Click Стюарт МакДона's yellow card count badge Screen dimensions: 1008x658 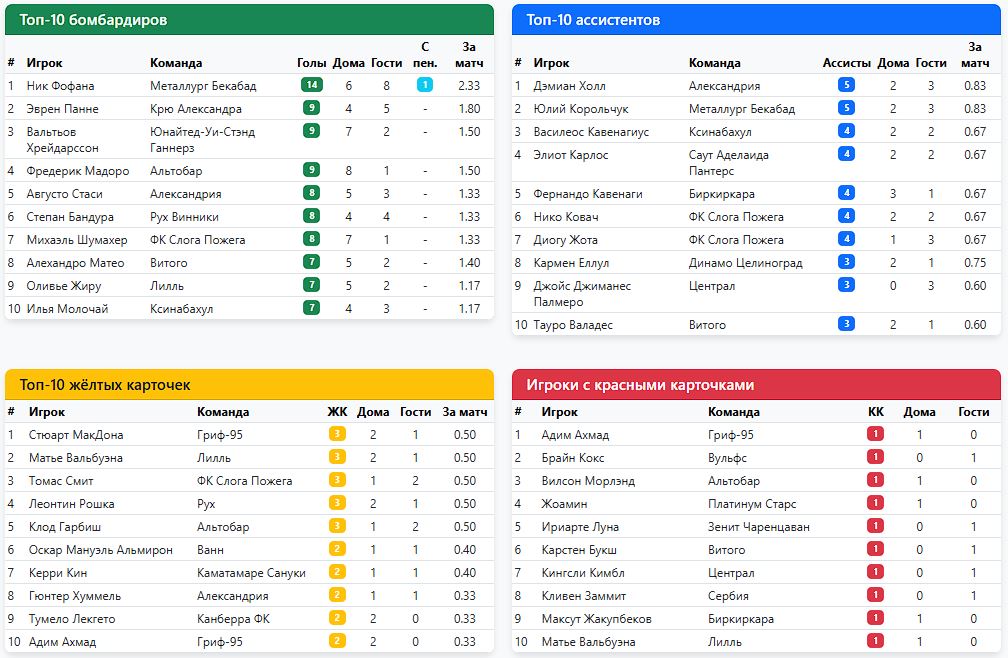[x=337, y=435]
